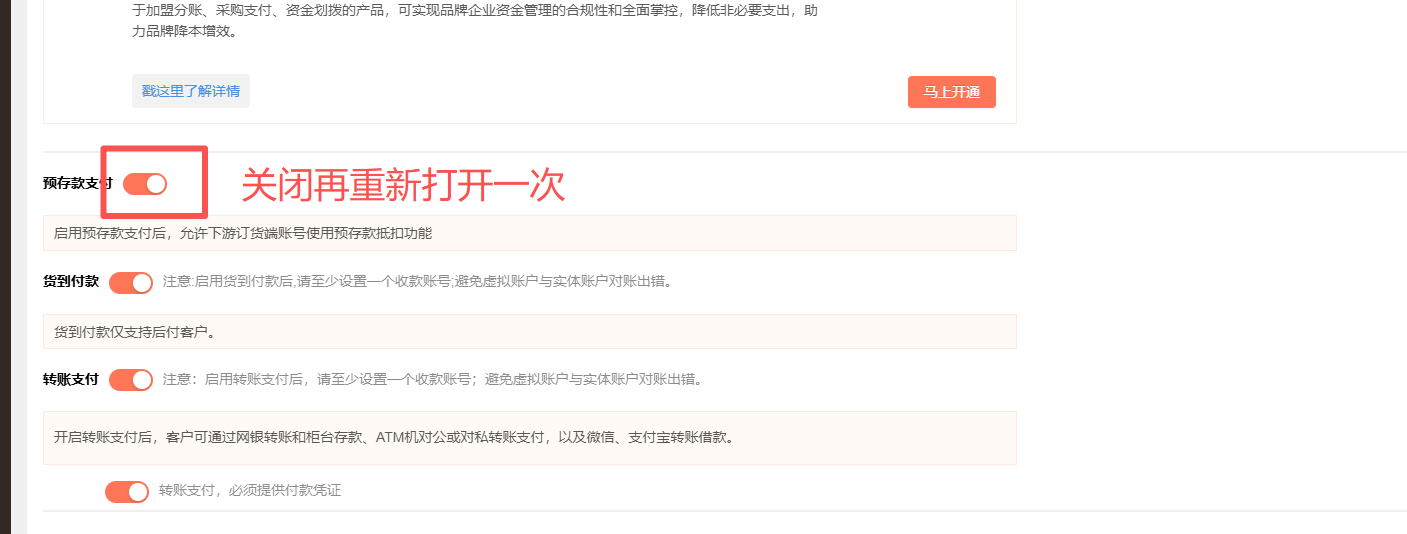
Task: Toggle 转账支付，必须提供付款凭证 switch
Action: click(127, 492)
